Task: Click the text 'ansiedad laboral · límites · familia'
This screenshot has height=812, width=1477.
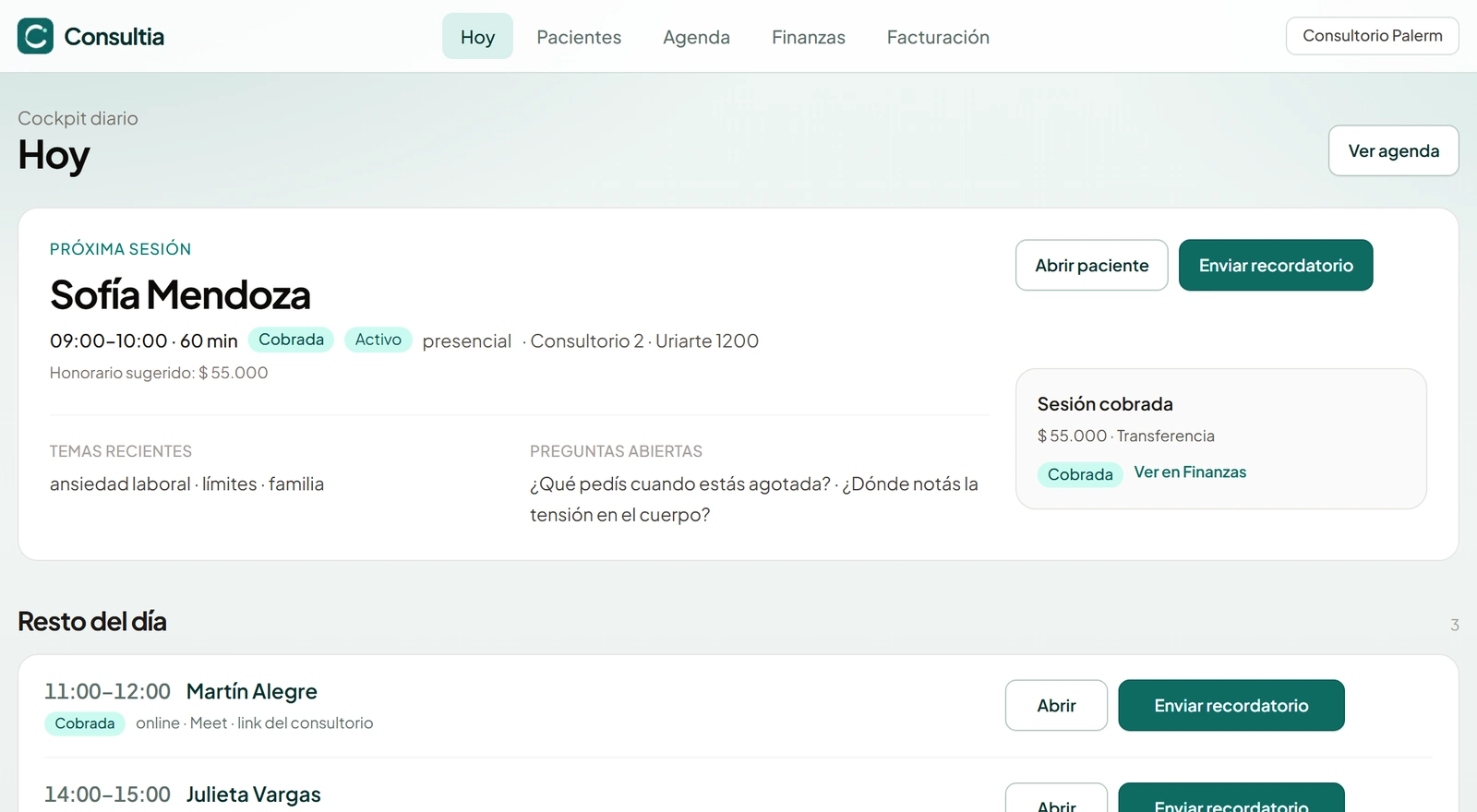Action: pyautogui.click(x=186, y=484)
